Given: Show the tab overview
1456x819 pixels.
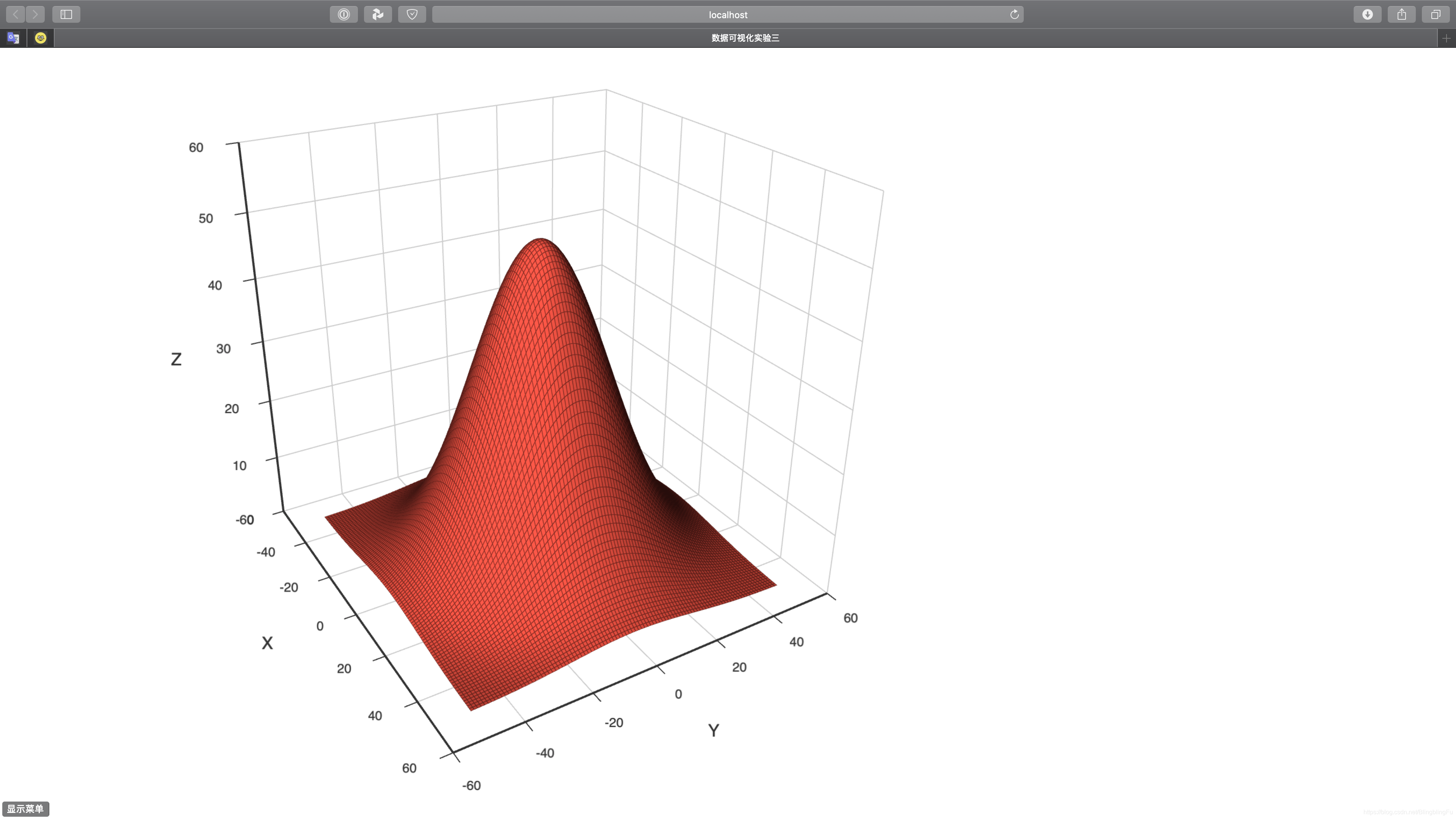Looking at the screenshot, I should click(1436, 14).
